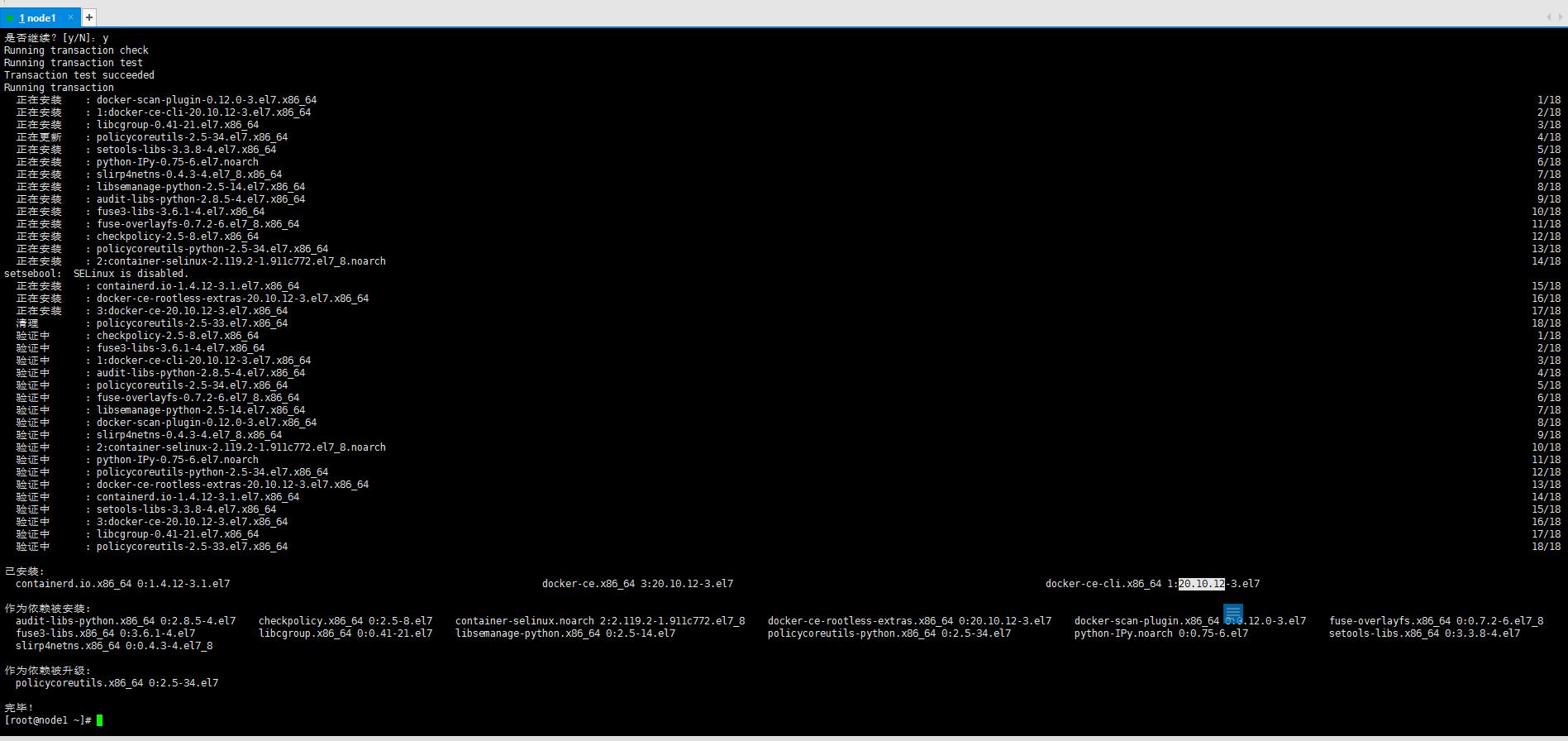
Task: Click "python-IPy.noarch 0:0.75-6.el7" dependency entry
Action: tap(1161, 633)
